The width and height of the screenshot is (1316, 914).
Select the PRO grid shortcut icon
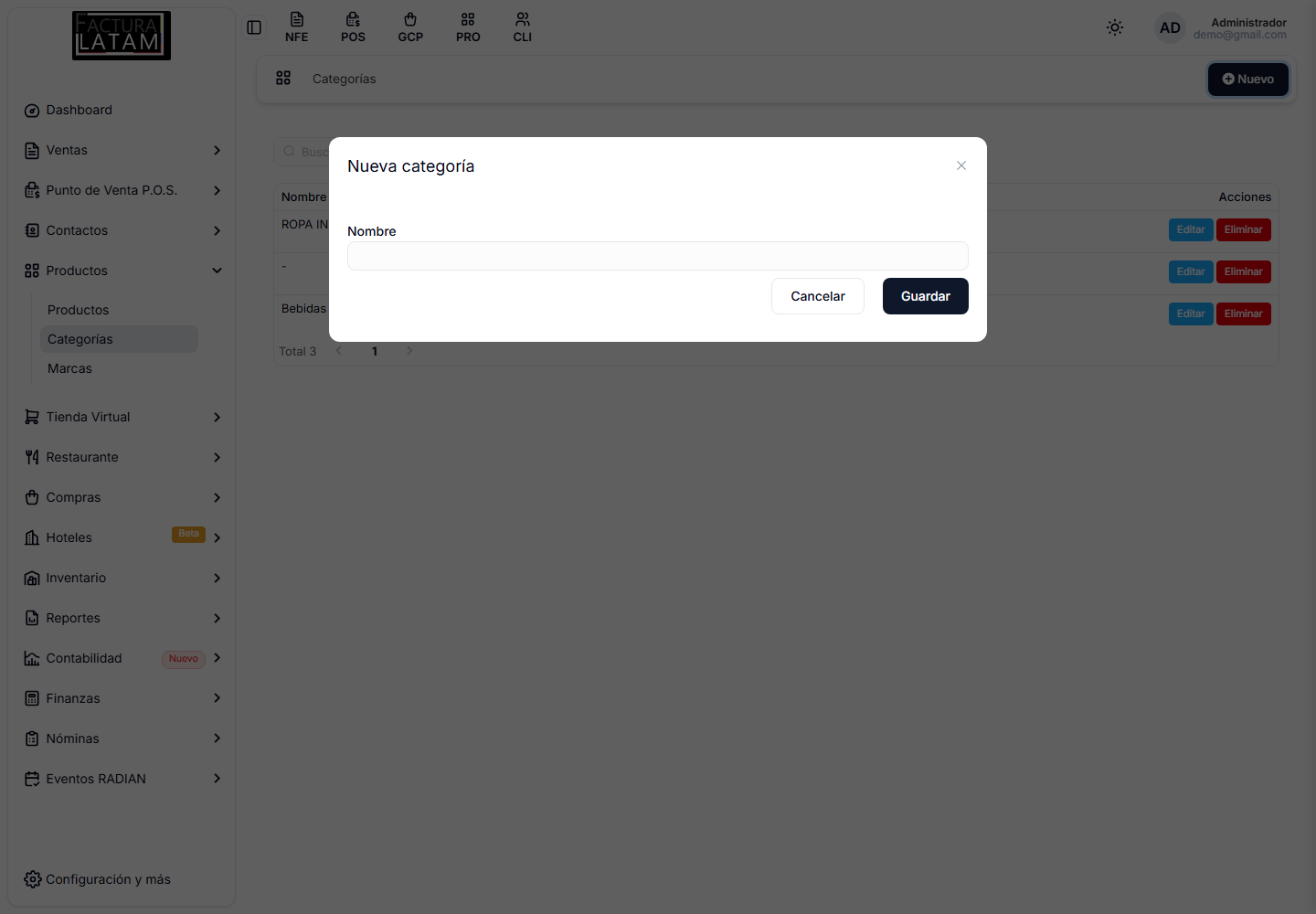[468, 19]
